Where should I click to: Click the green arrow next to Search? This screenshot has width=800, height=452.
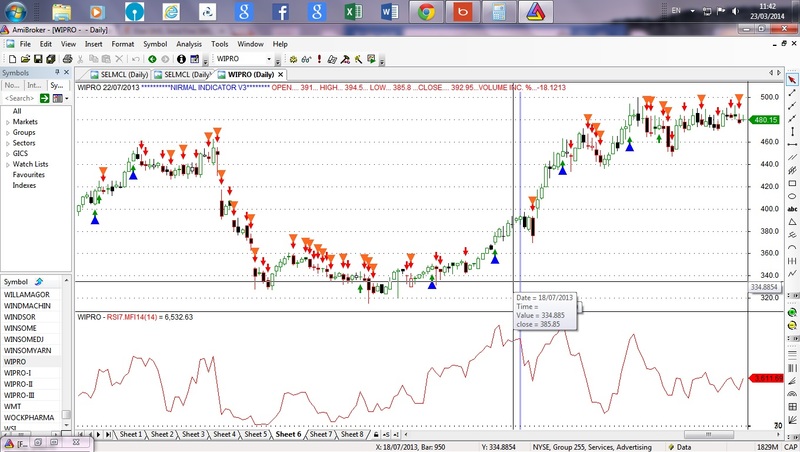[x=44, y=98]
